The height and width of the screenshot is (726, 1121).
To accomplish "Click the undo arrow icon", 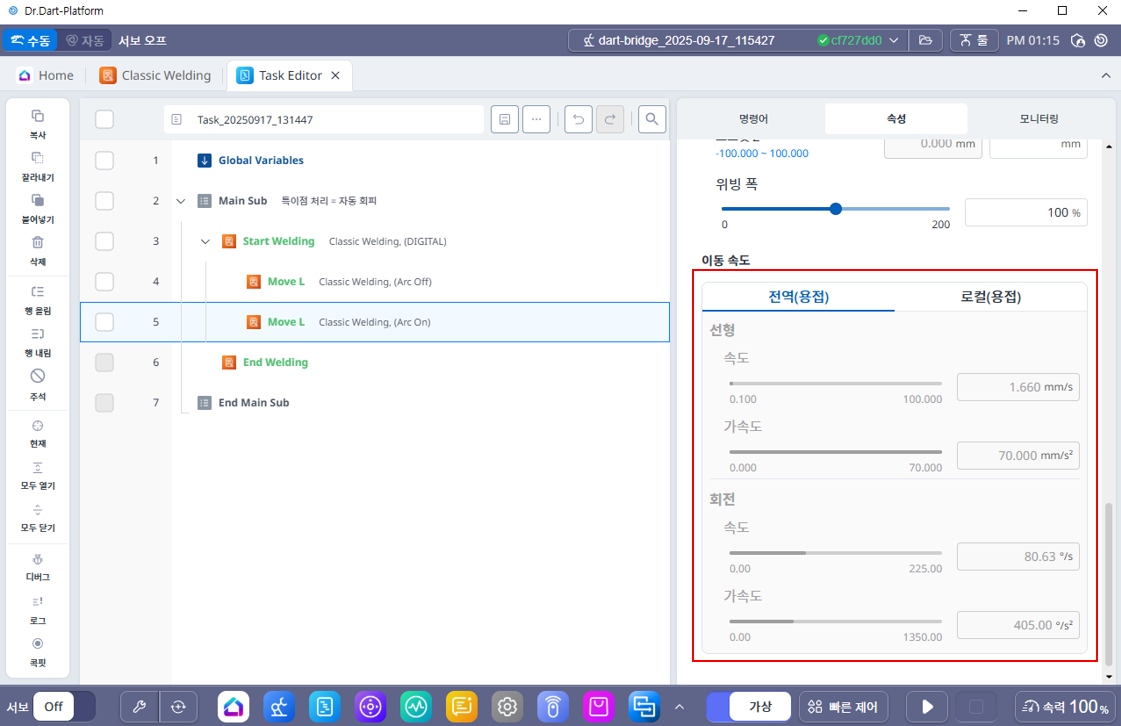I will 578,120.
